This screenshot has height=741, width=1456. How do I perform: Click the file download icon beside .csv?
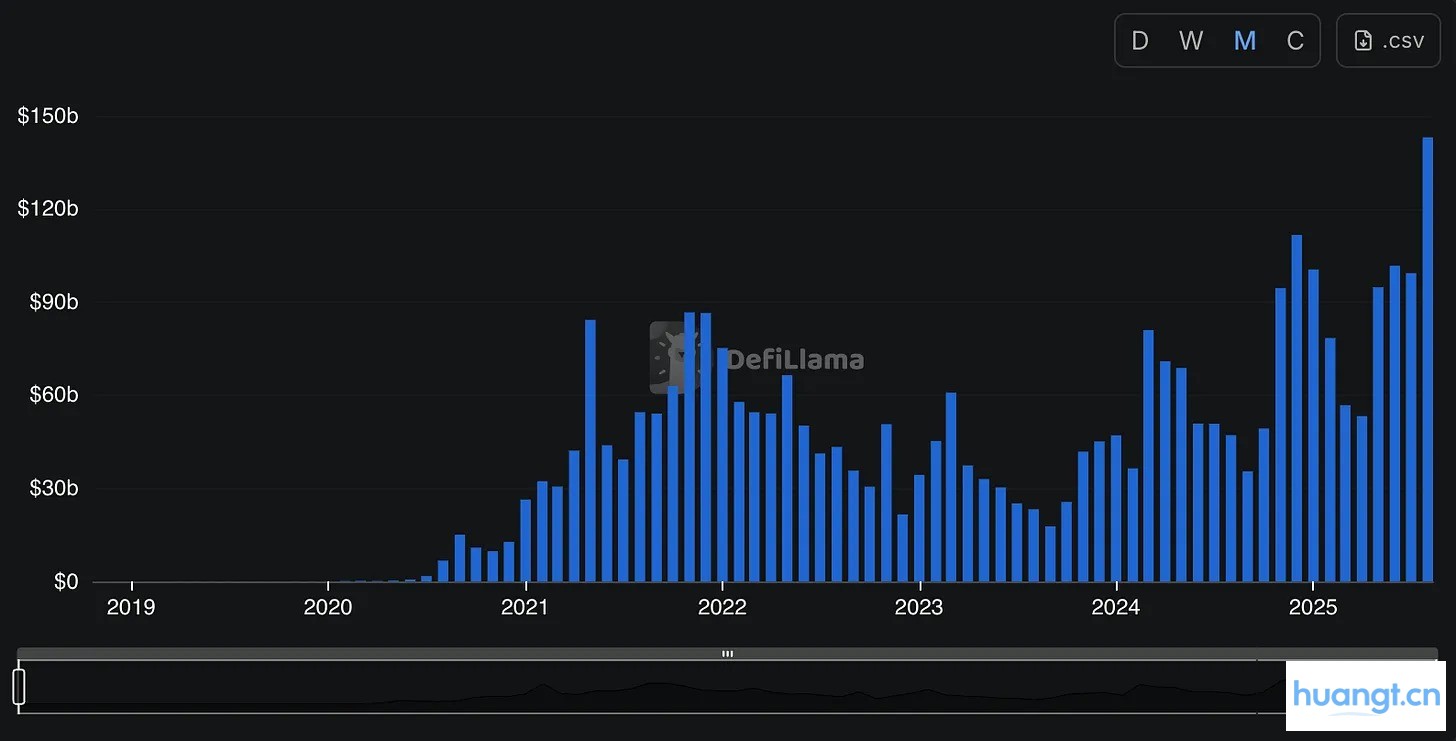1362,41
